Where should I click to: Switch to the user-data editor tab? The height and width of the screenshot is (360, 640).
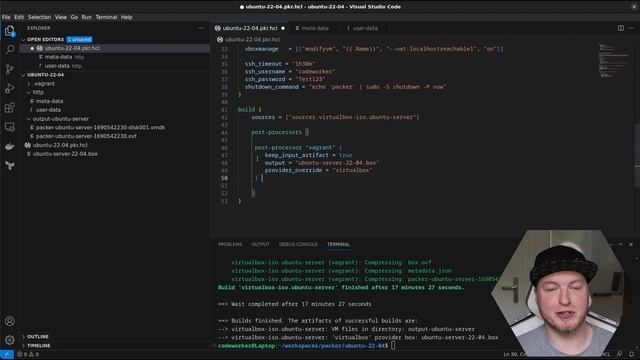tap(364, 28)
